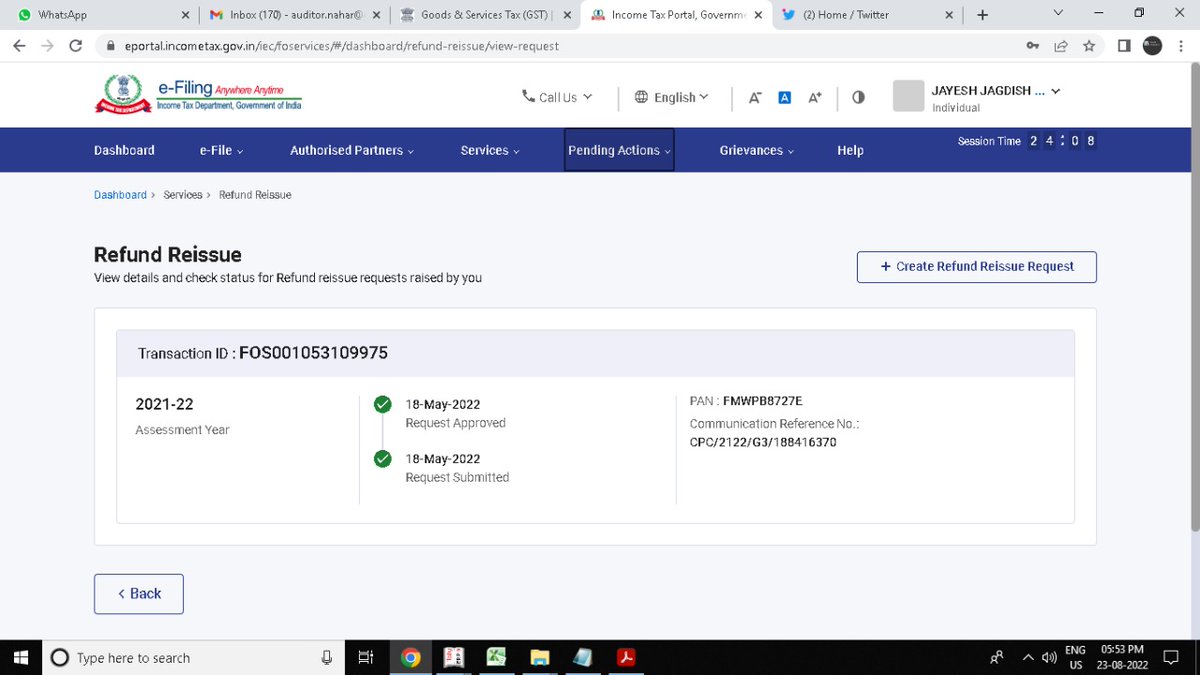Bookmark this page with star icon
Viewport: 1200px width, 675px height.
(1089, 46)
